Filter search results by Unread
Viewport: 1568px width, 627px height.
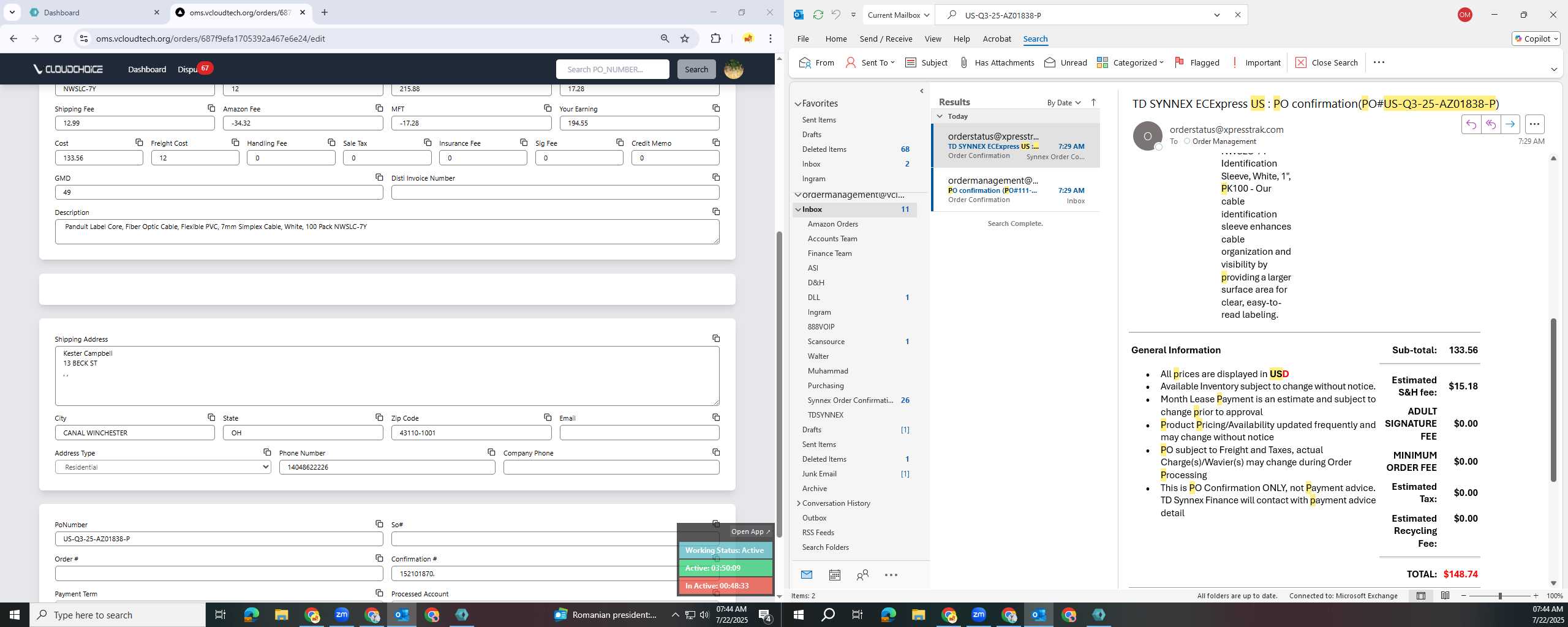pos(1065,62)
